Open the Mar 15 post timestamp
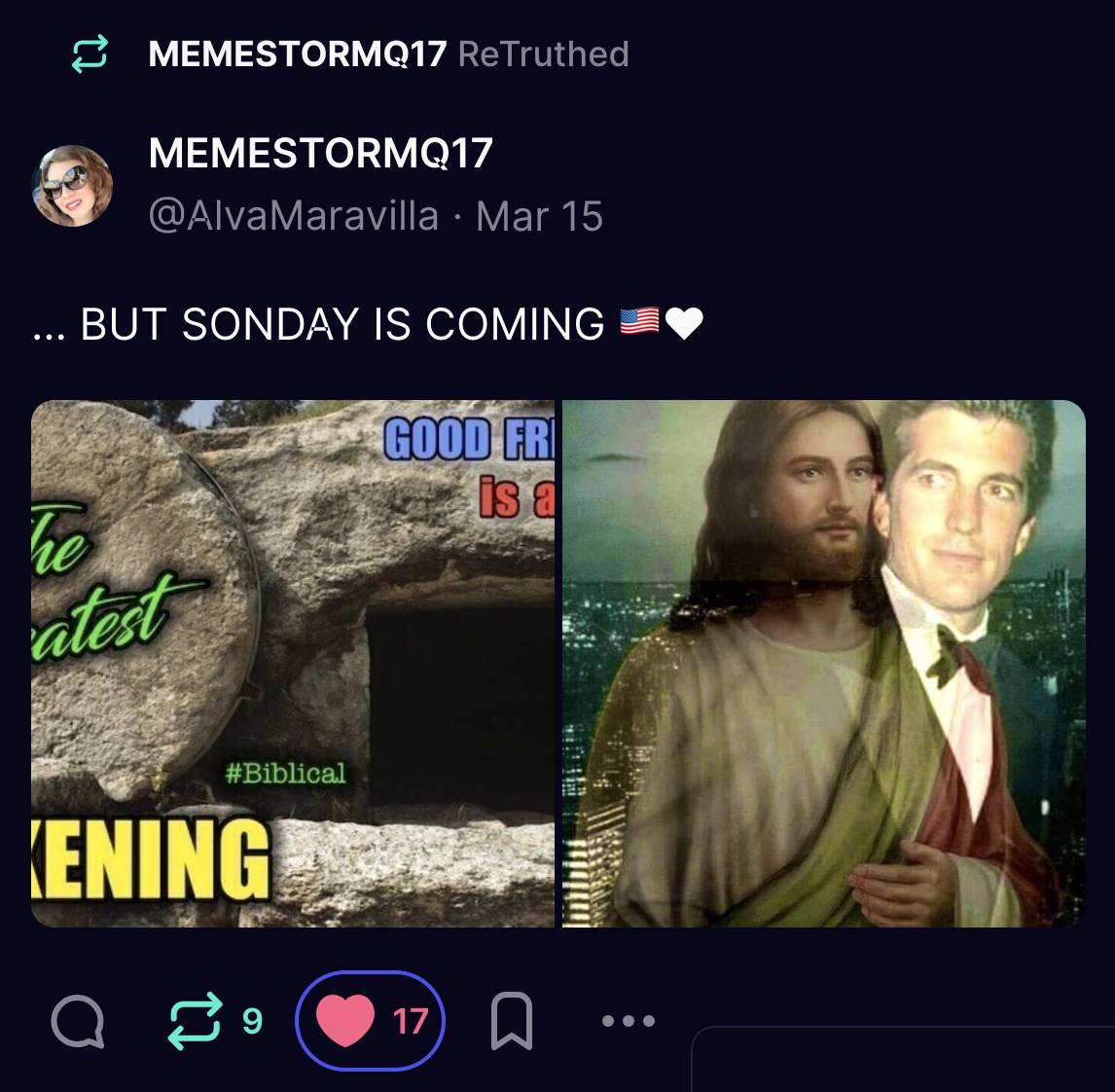1115x1092 pixels. (x=540, y=216)
